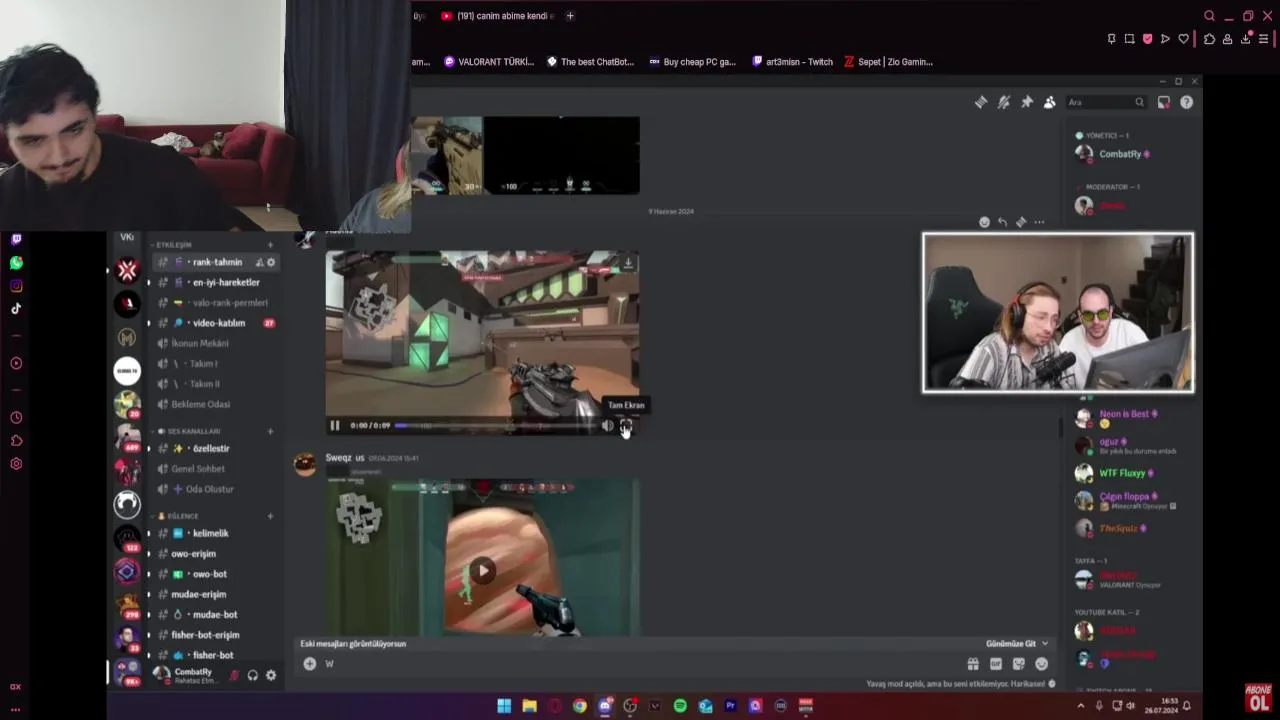The image size is (1280, 720).
Task: Open the browser downloads icon
Action: pos(1245,39)
